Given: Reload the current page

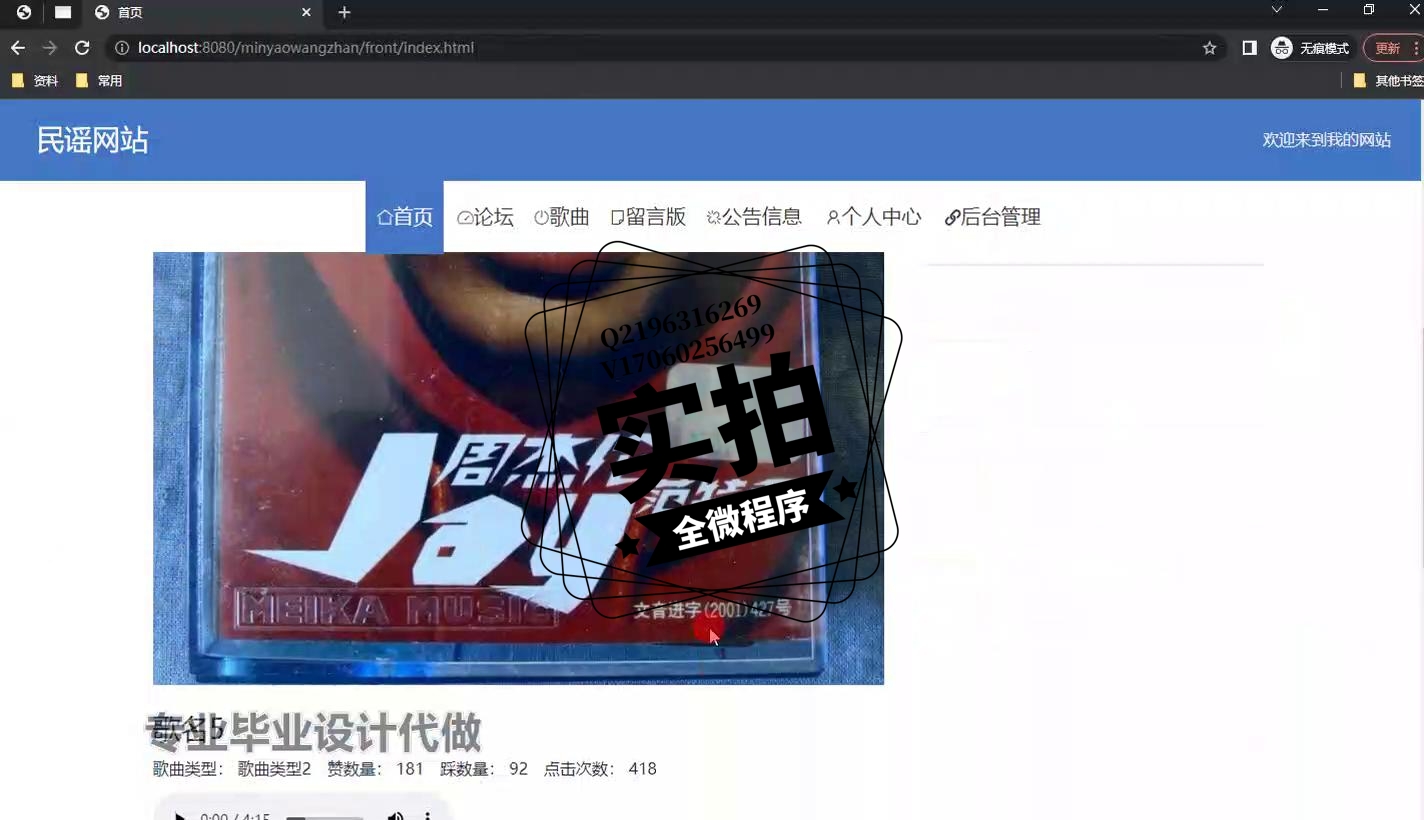Looking at the screenshot, I should coord(83,48).
